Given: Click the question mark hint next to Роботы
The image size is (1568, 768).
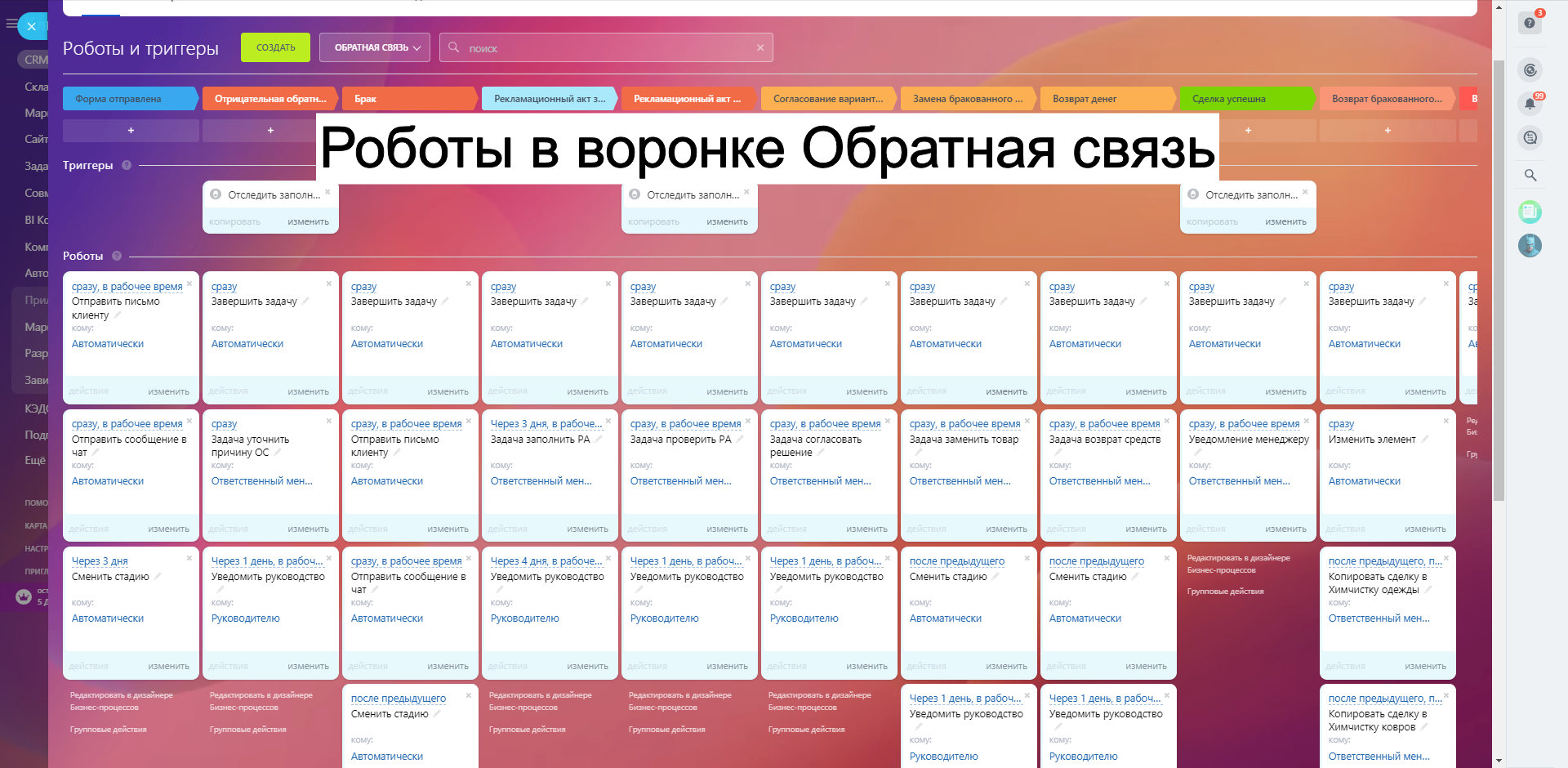Looking at the screenshot, I should (117, 256).
